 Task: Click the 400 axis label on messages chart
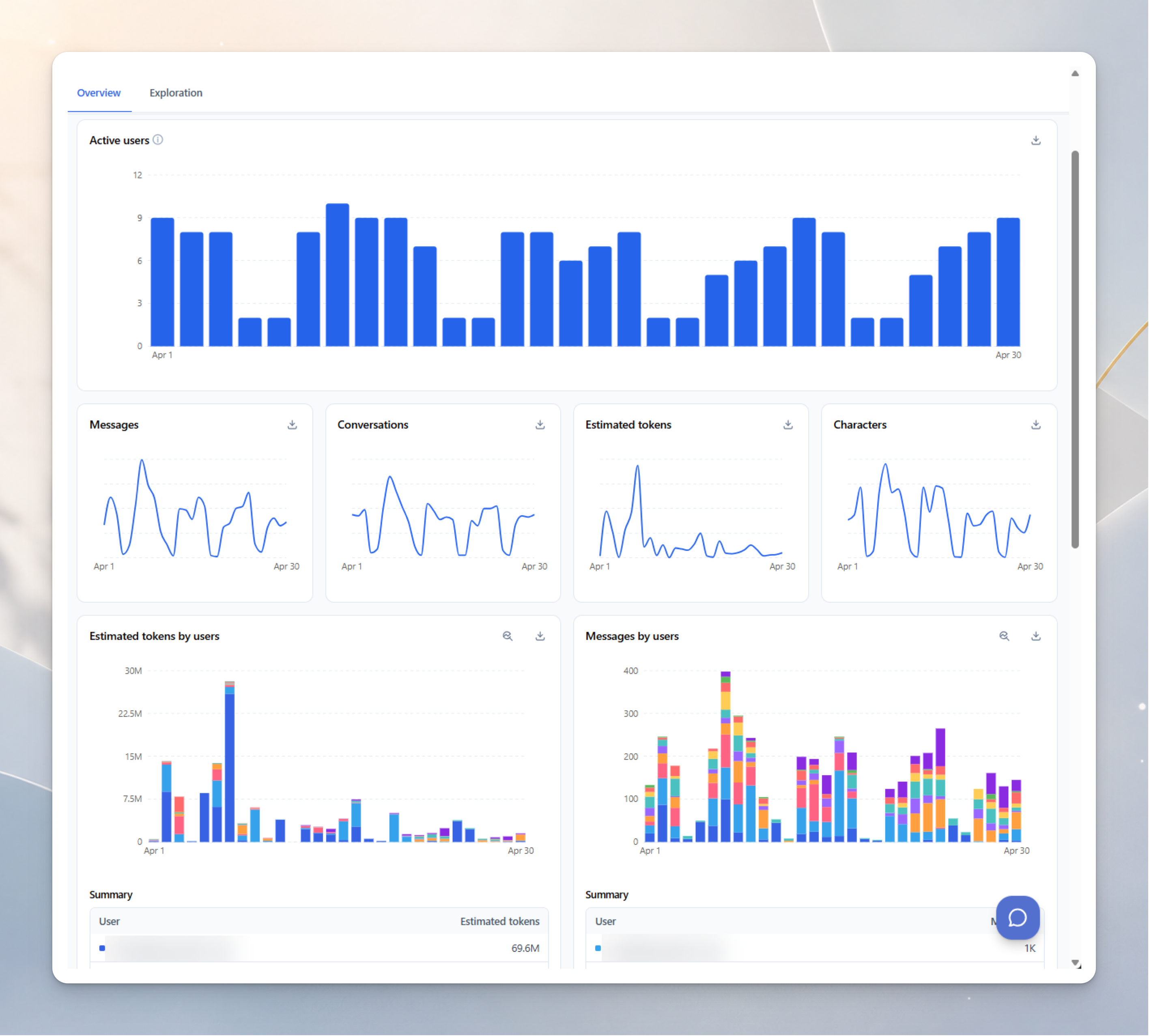click(630, 671)
